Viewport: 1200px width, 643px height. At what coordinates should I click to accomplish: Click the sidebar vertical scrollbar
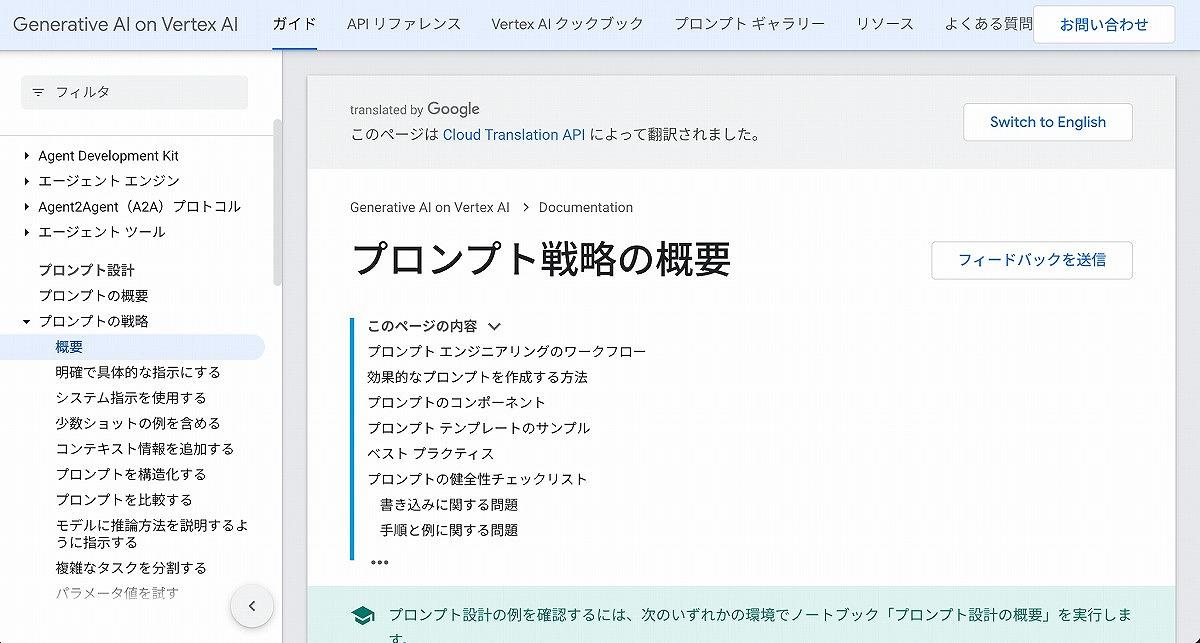[x=277, y=200]
